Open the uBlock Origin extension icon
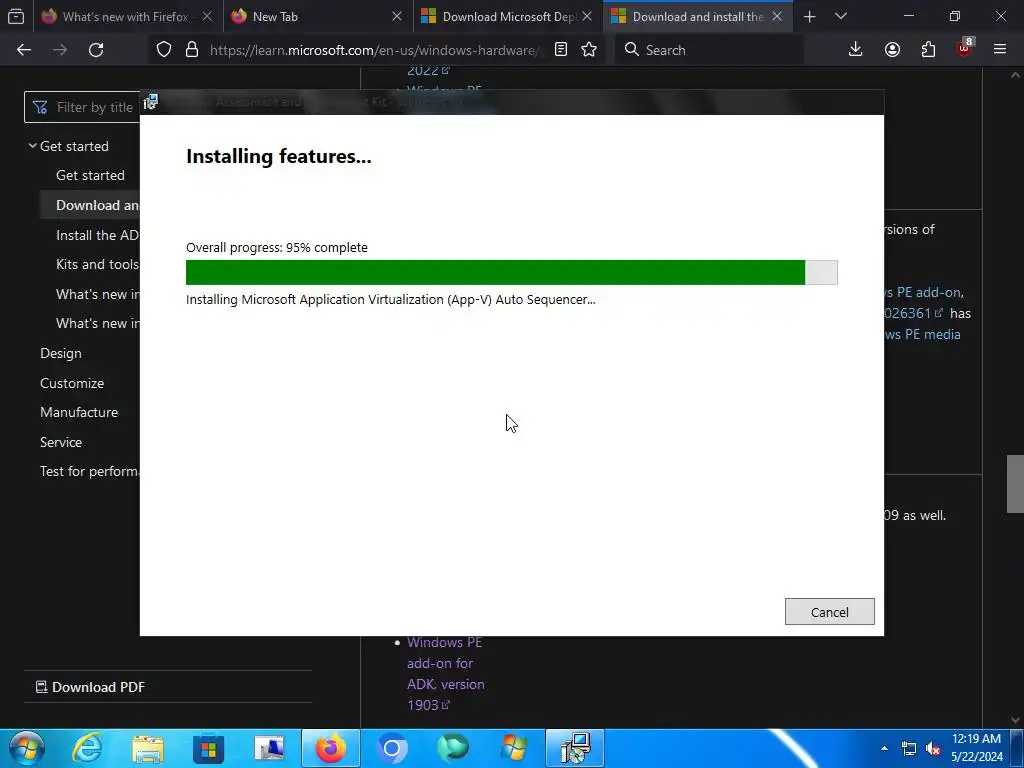Image resolution: width=1024 pixels, height=768 pixels. pos(965,48)
